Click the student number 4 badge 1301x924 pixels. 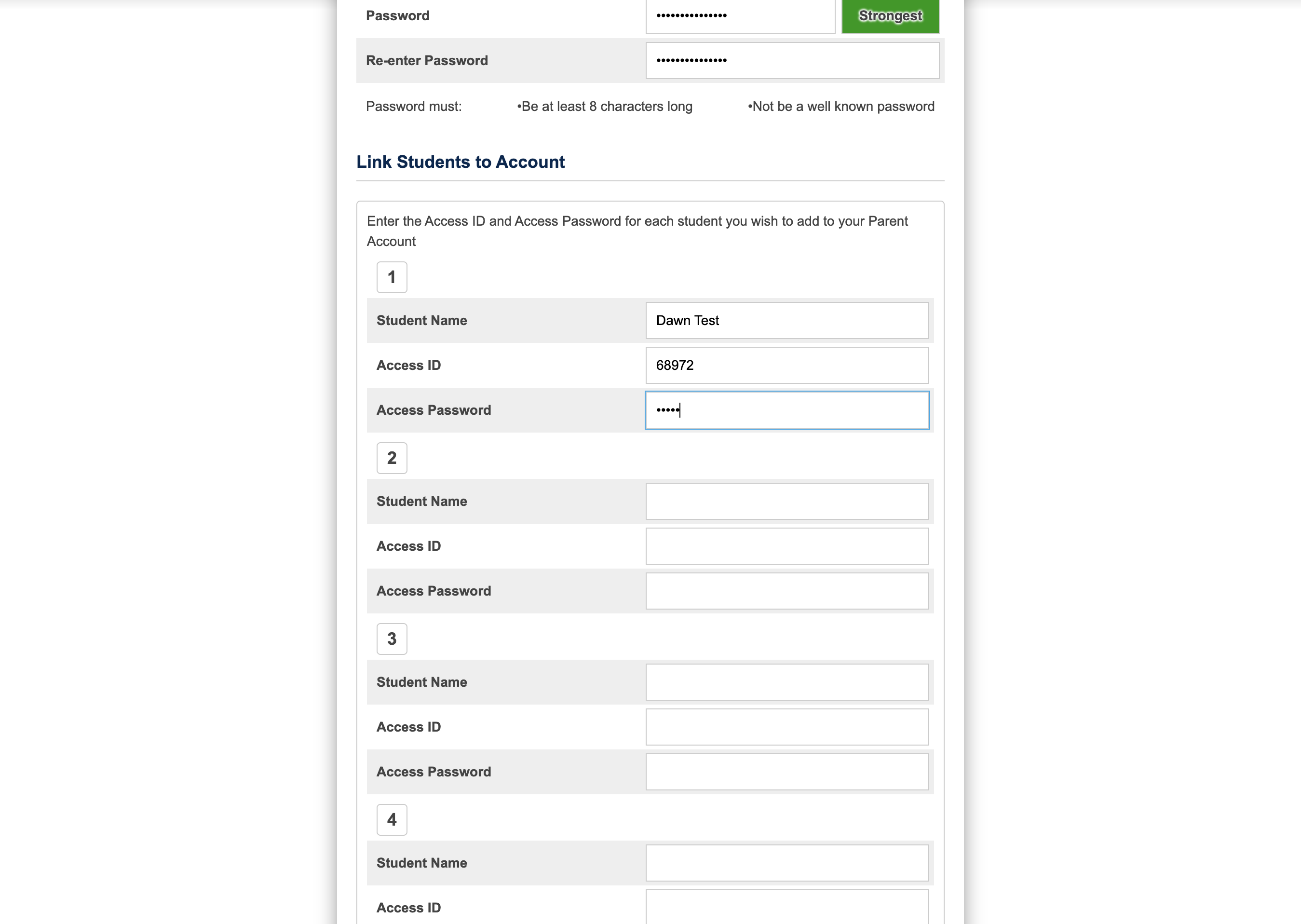coord(392,820)
